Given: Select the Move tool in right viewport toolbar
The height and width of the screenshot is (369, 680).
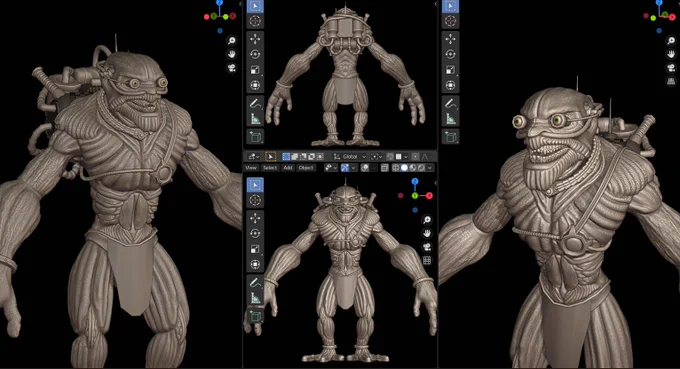Looking at the screenshot, I should (450, 39).
